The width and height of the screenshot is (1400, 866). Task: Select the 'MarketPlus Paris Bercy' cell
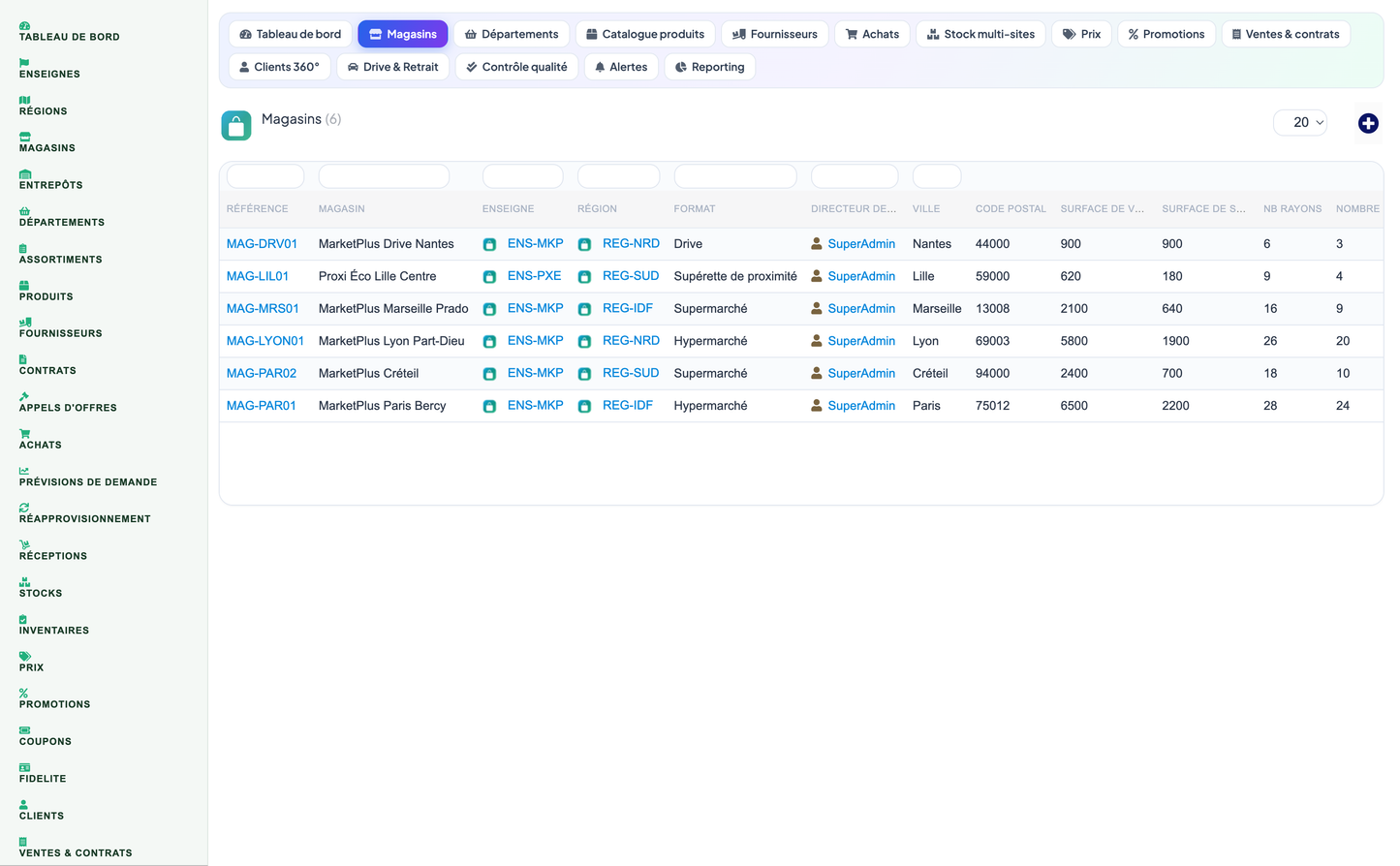[383, 406]
